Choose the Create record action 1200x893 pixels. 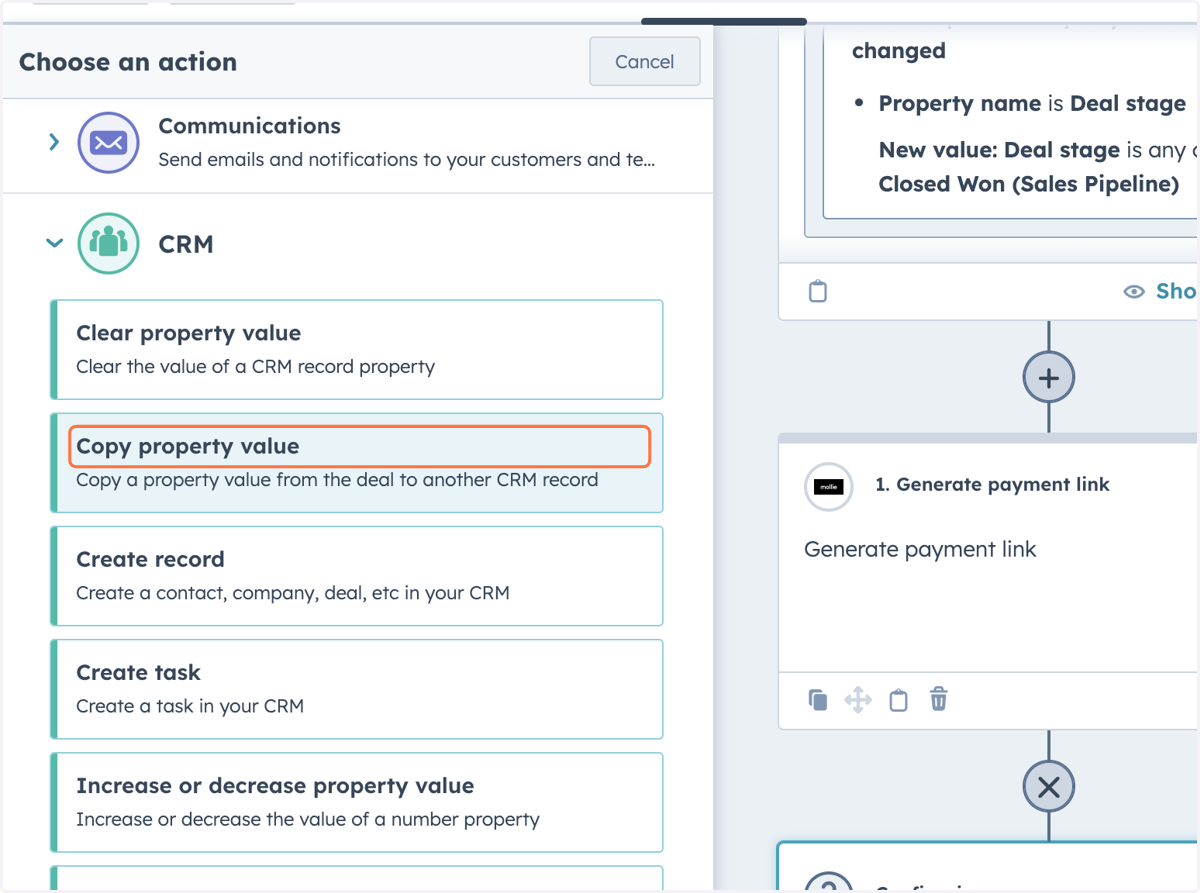click(x=357, y=576)
